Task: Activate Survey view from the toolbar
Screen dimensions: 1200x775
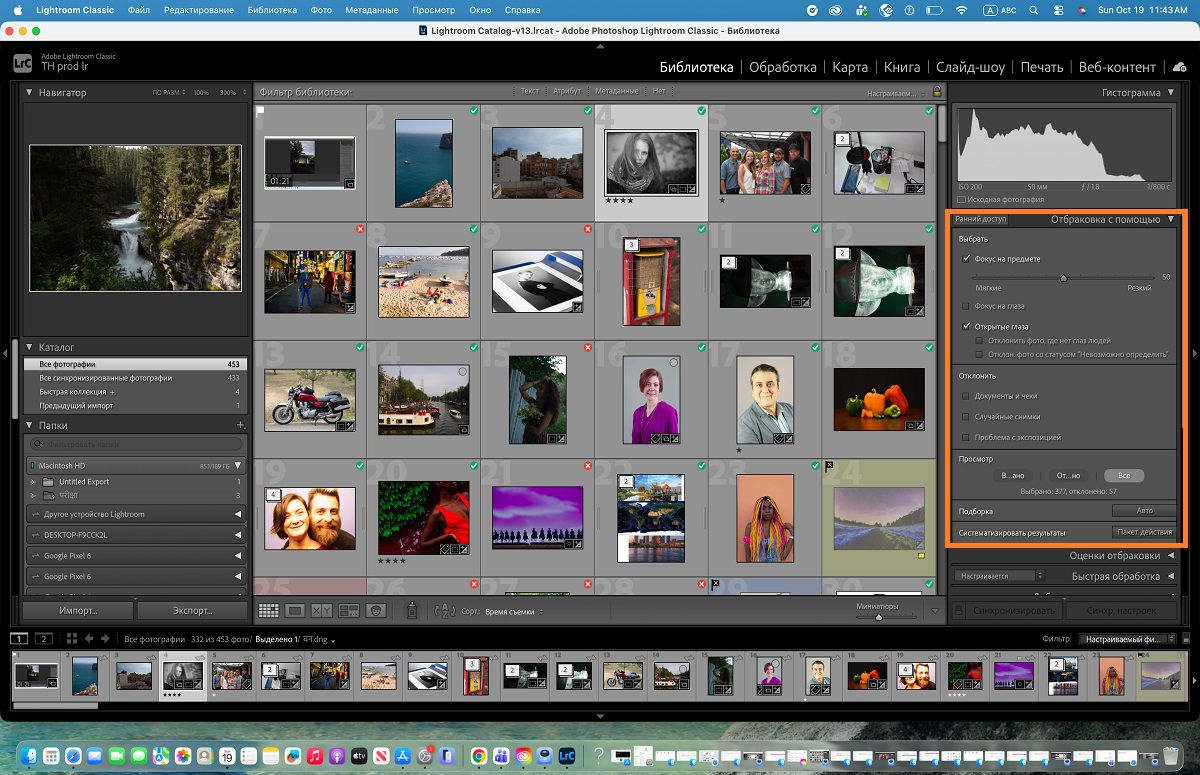Action: pyautogui.click(x=349, y=611)
